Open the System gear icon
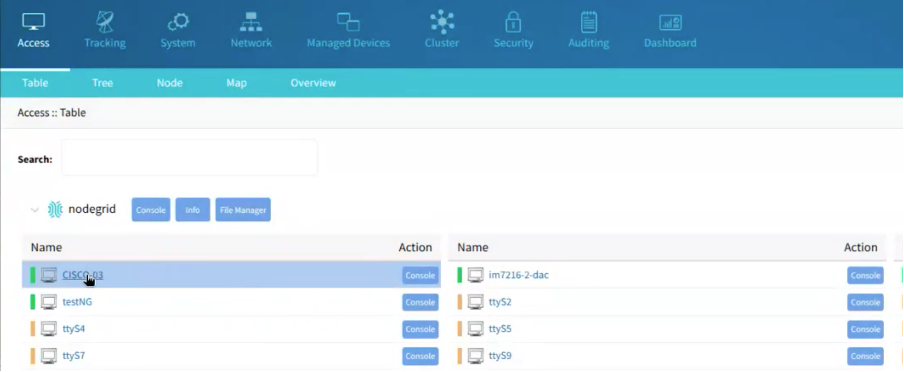The image size is (904, 372). pos(178,22)
